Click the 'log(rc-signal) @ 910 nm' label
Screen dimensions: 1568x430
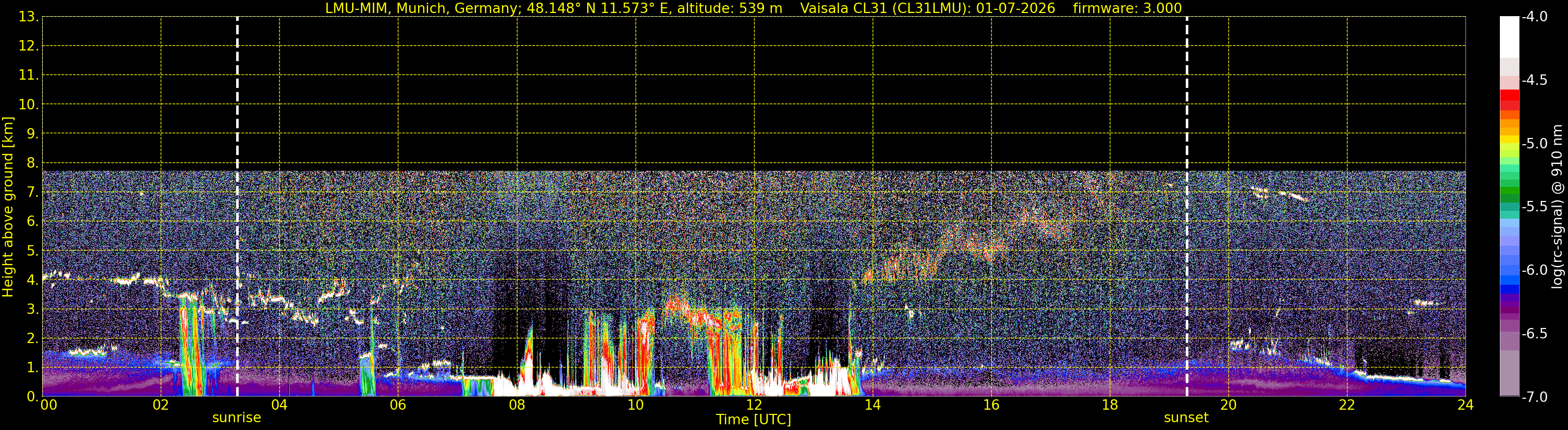coord(1558,207)
